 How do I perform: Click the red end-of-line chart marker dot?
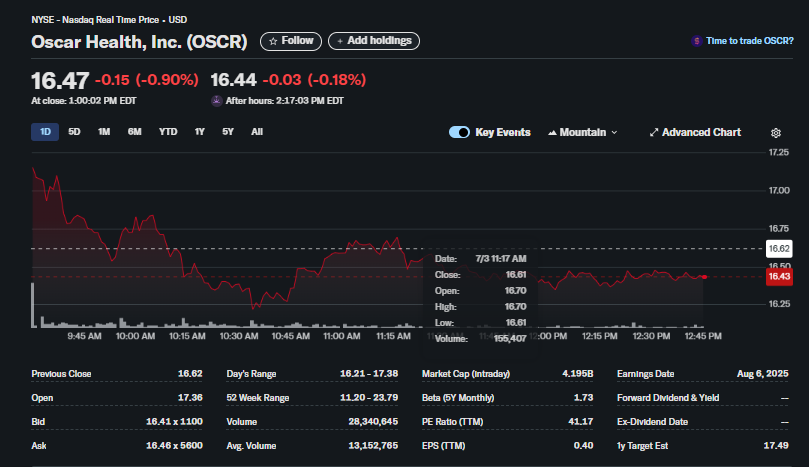[704, 277]
